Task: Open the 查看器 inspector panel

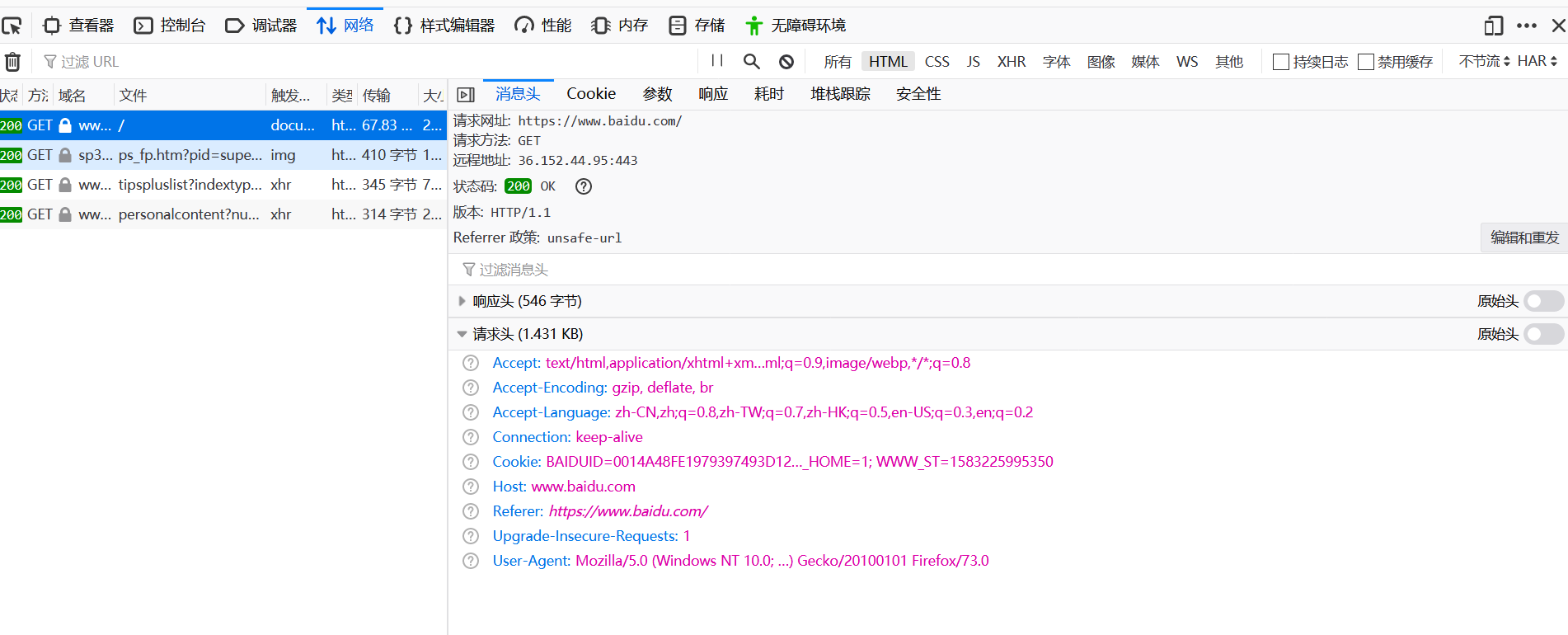Action: point(78,26)
